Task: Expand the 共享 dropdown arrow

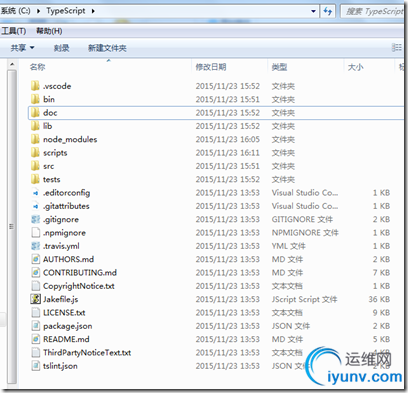Action: coord(32,48)
